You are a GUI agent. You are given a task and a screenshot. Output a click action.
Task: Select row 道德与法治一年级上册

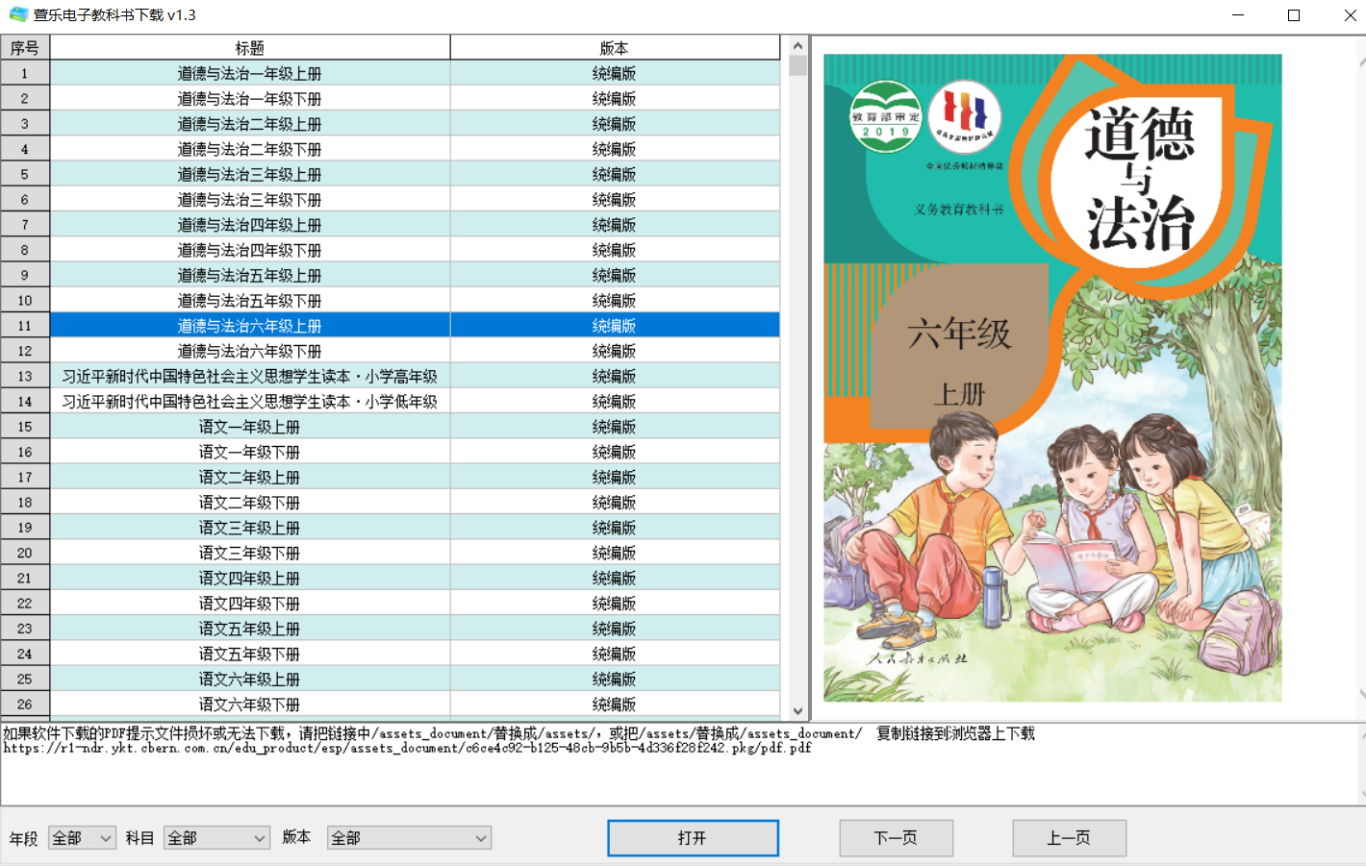tap(250, 73)
